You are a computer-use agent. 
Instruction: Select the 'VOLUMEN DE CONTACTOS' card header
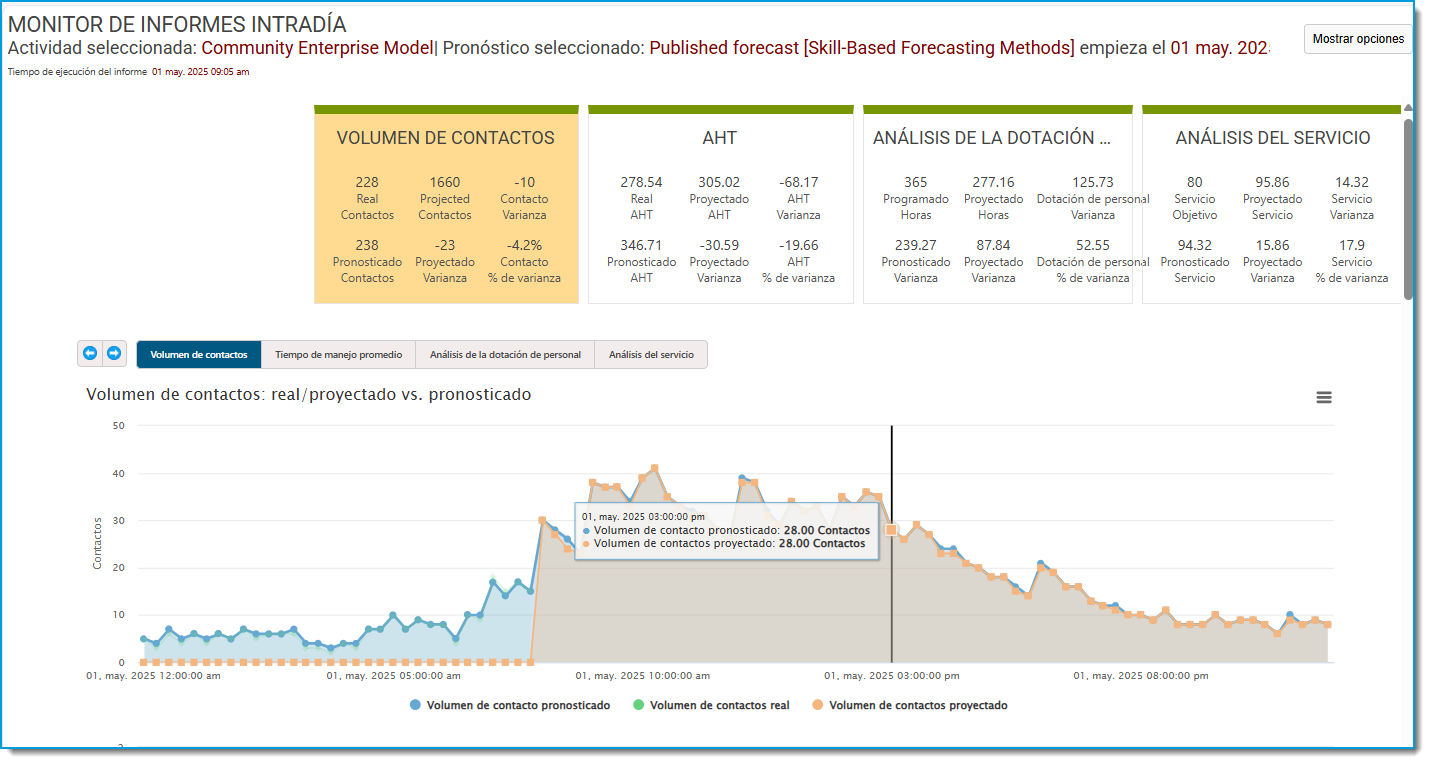[x=446, y=138]
